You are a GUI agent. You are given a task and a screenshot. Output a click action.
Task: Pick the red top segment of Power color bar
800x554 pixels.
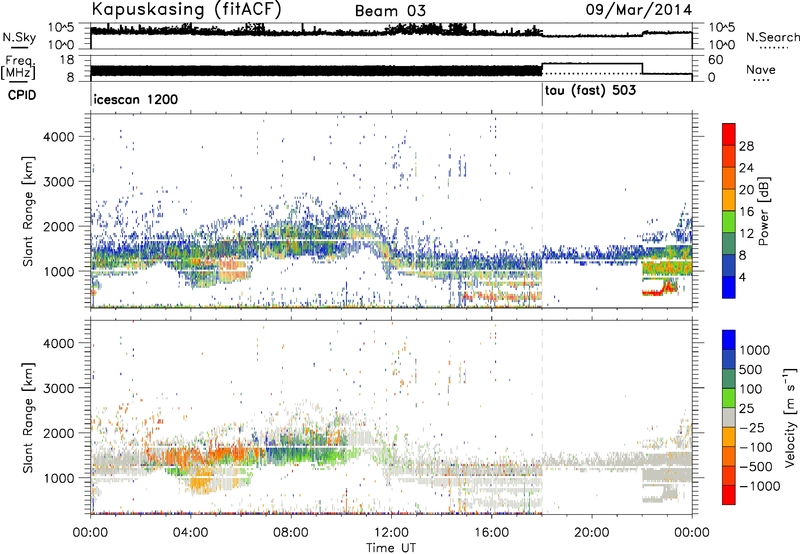[729, 134]
